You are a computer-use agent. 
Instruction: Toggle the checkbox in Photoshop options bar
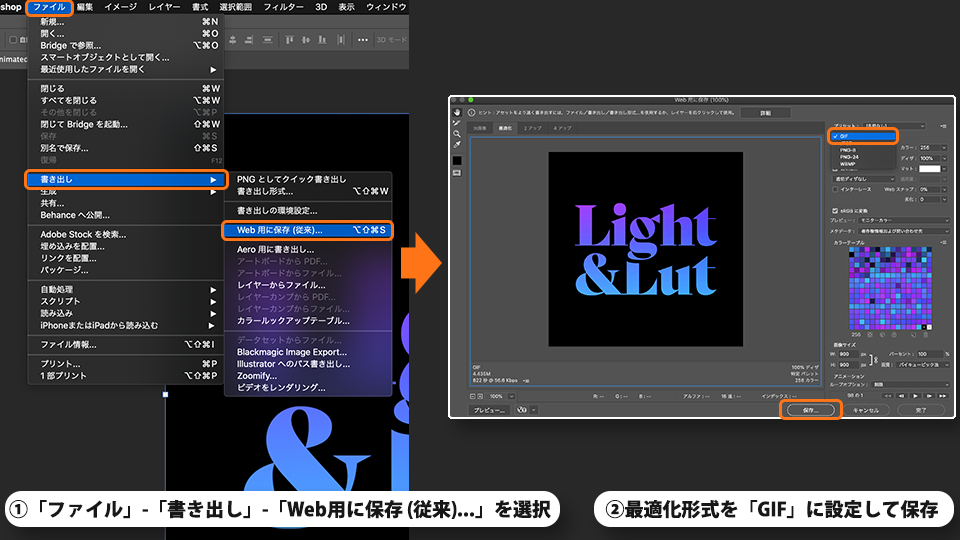click(x=13, y=40)
